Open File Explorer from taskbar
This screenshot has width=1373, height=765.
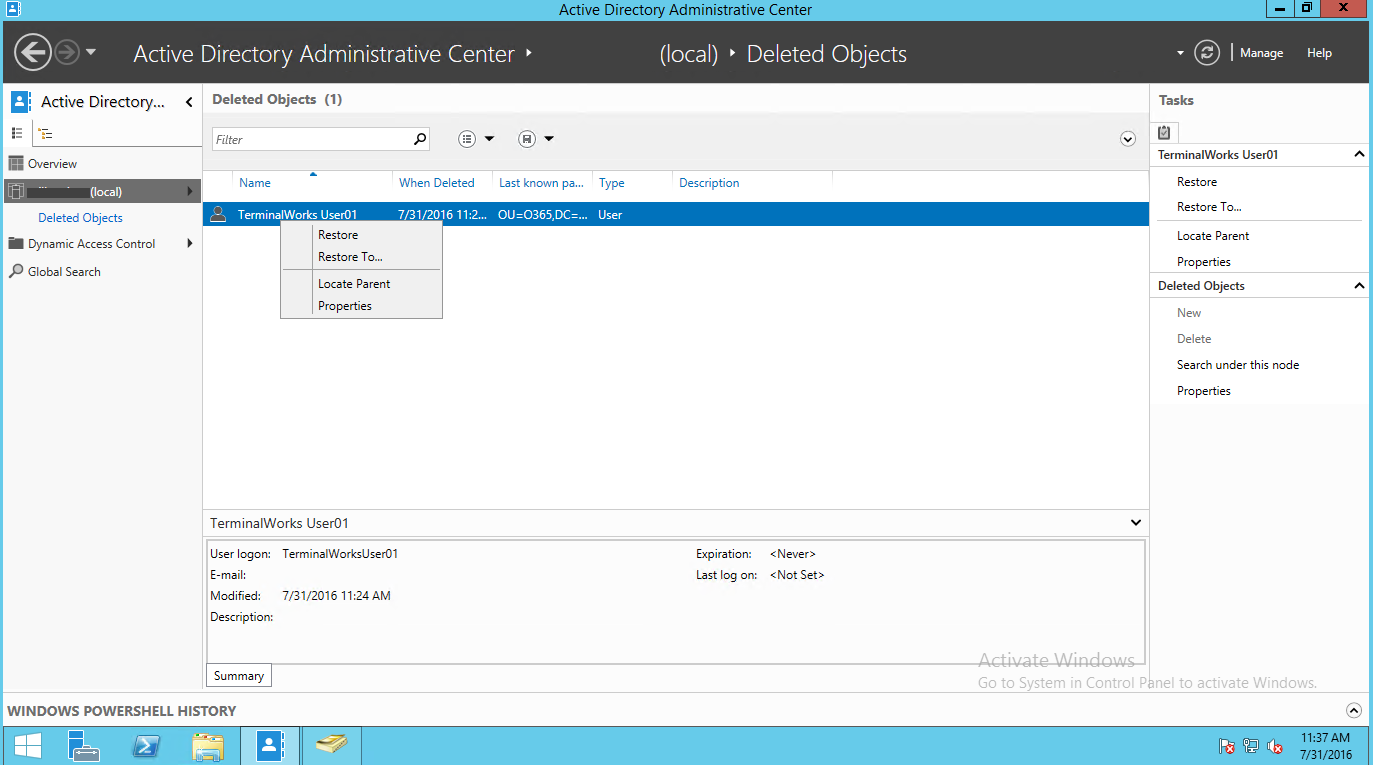(x=208, y=746)
